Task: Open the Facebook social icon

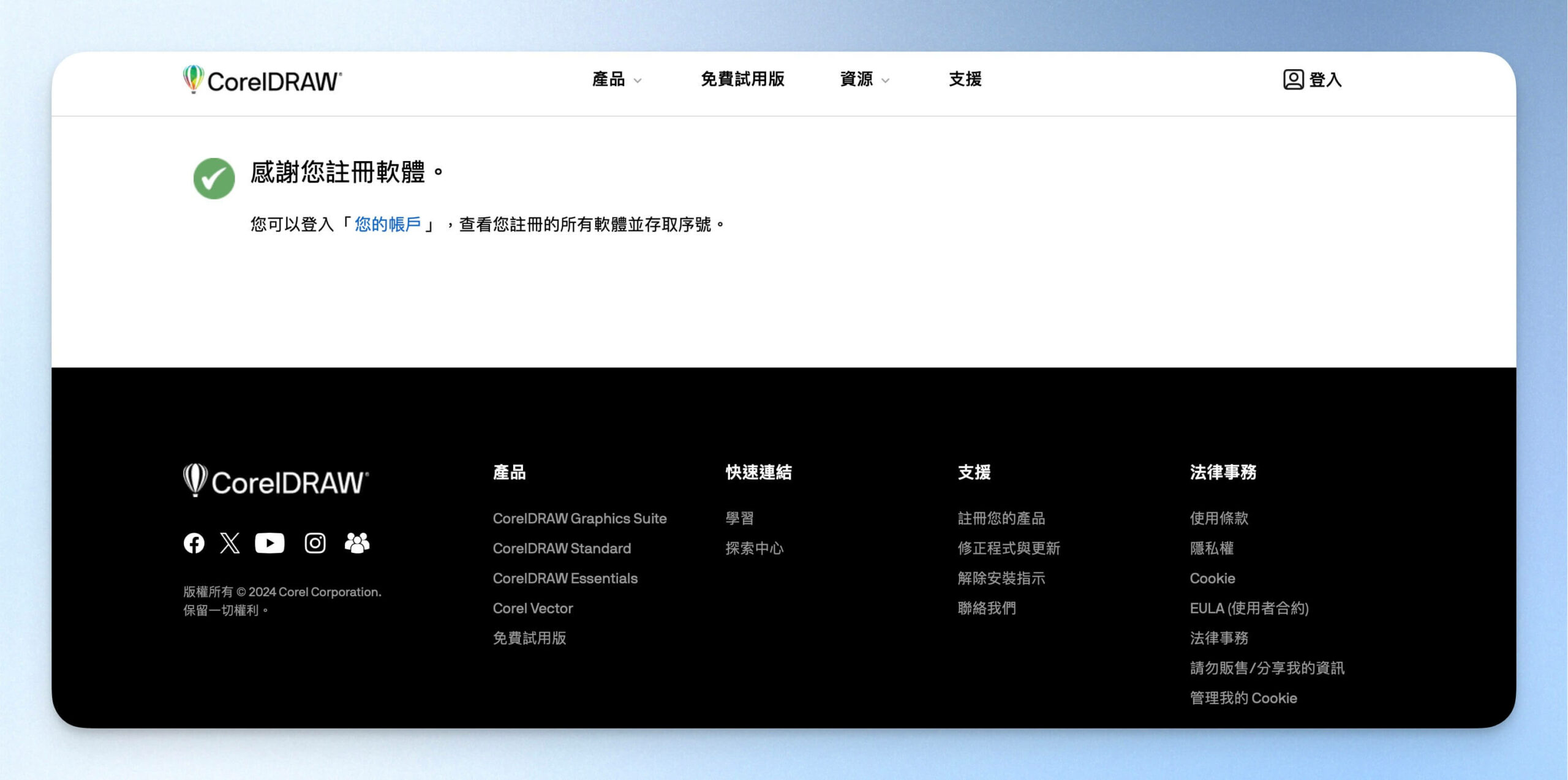Action: point(194,543)
